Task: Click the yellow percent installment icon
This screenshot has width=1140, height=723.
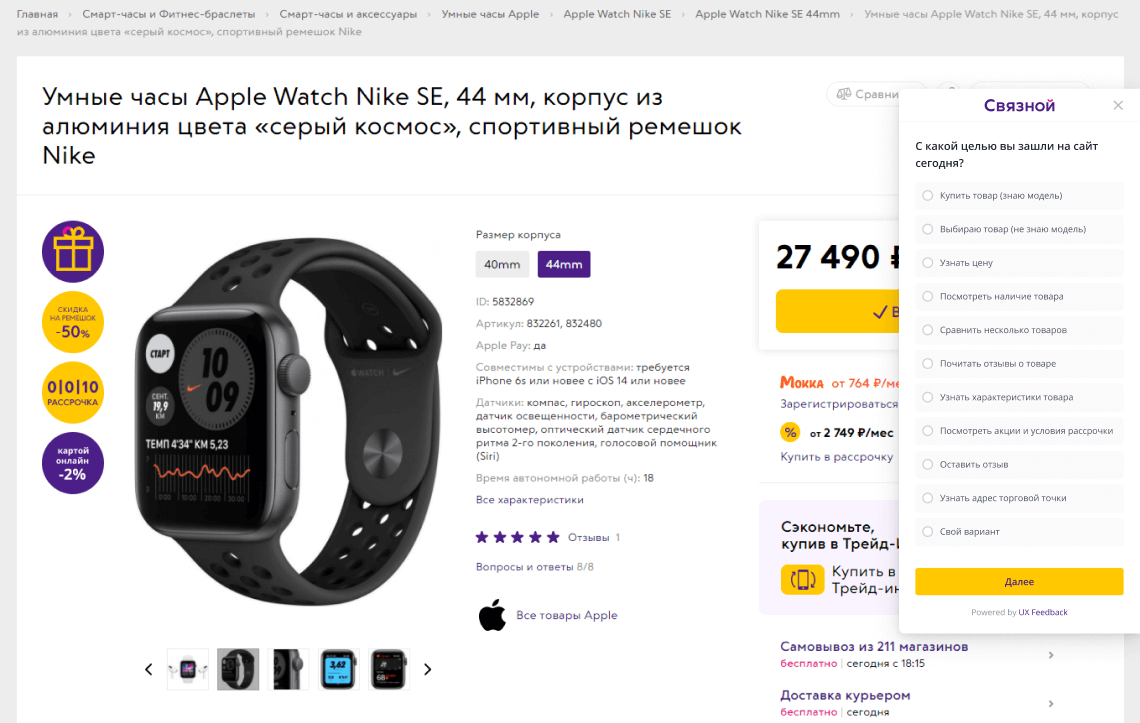Action: tap(790, 432)
